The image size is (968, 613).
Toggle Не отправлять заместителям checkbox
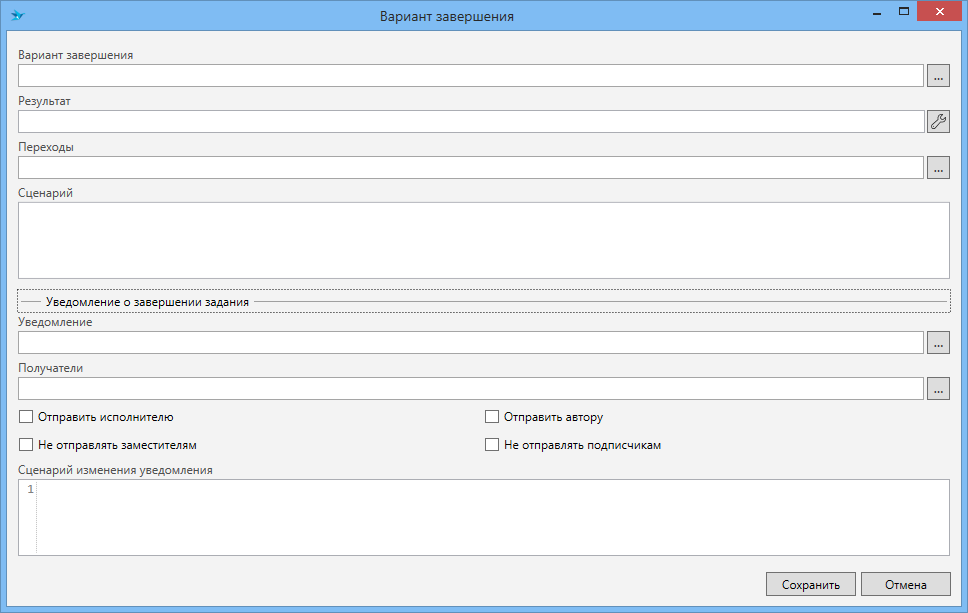26,445
